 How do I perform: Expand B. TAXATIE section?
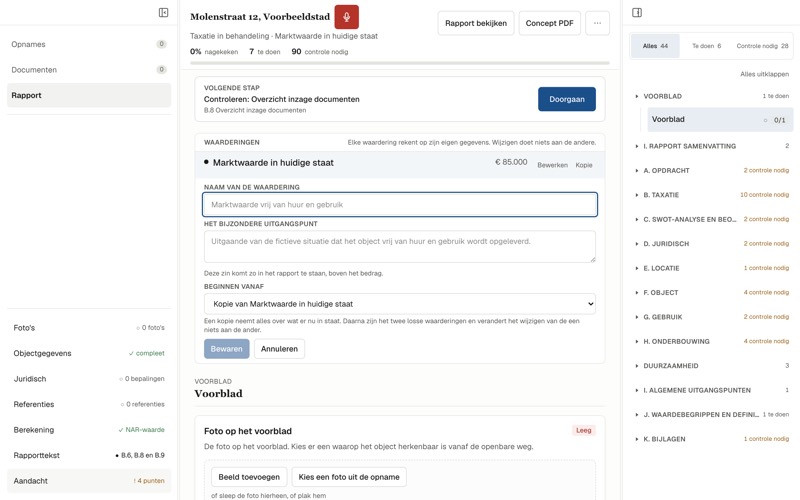pos(712,195)
